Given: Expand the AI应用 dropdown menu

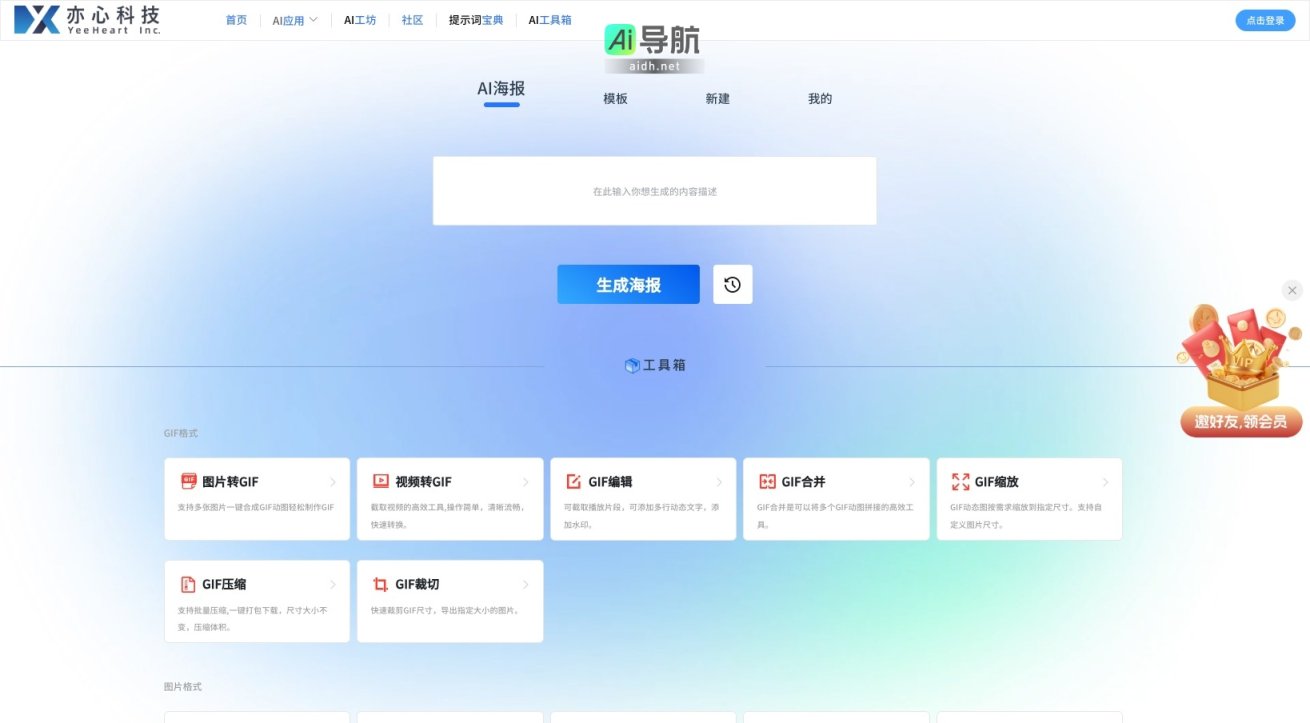Looking at the screenshot, I should (294, 19).
